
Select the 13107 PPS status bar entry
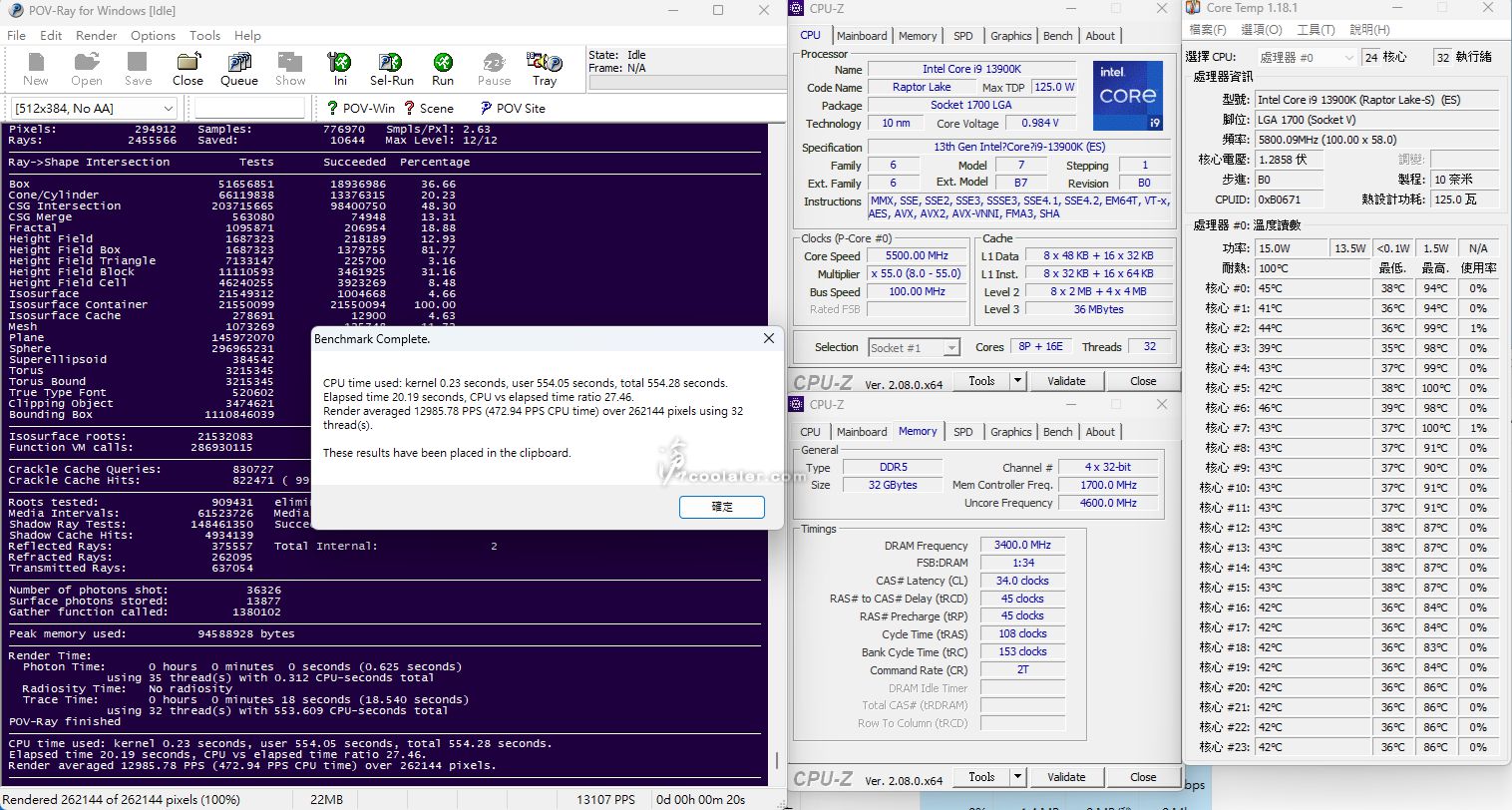click(605, 800)
